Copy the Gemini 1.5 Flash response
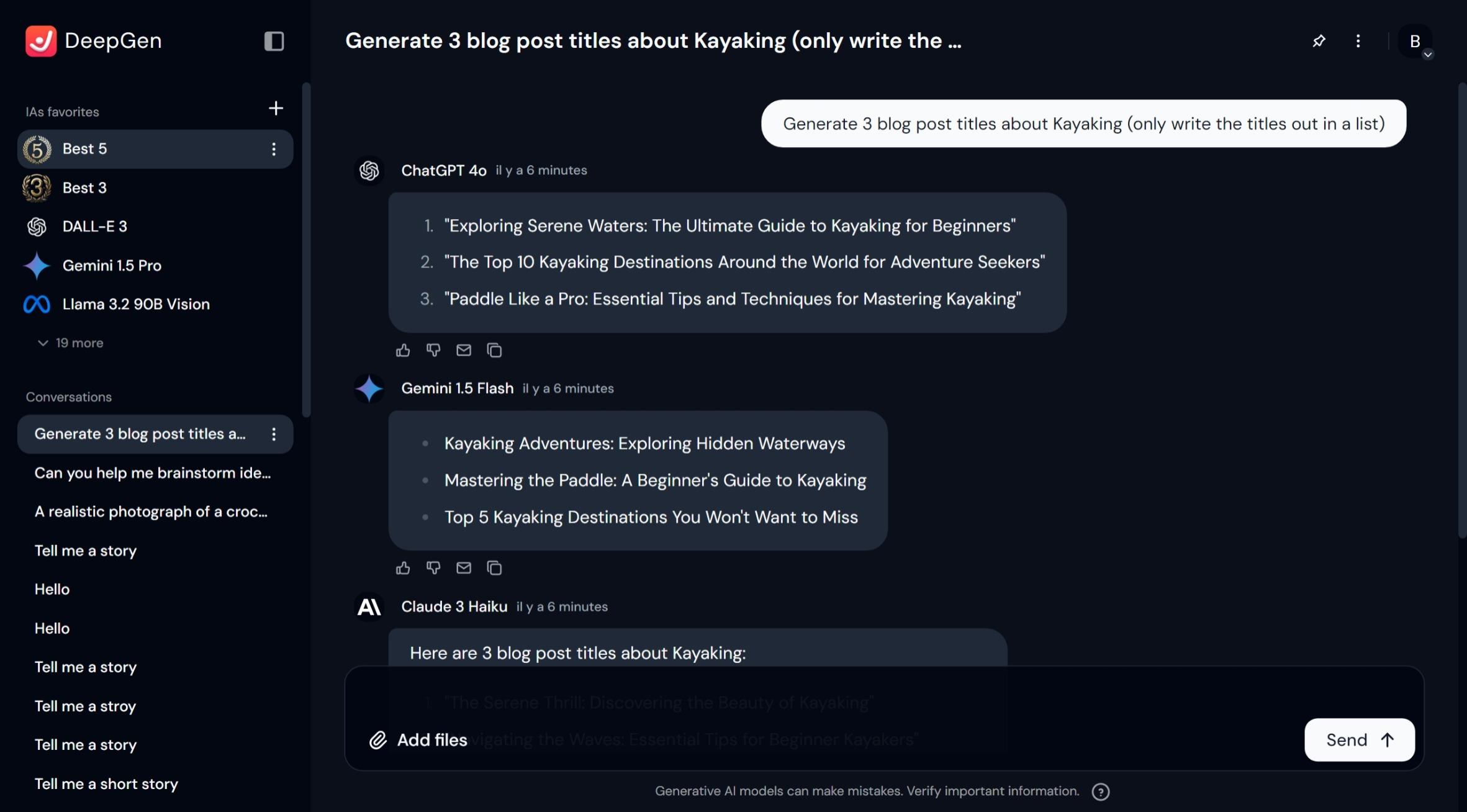The height and width of the screenshot is (812, 1467). coord(494,568)
